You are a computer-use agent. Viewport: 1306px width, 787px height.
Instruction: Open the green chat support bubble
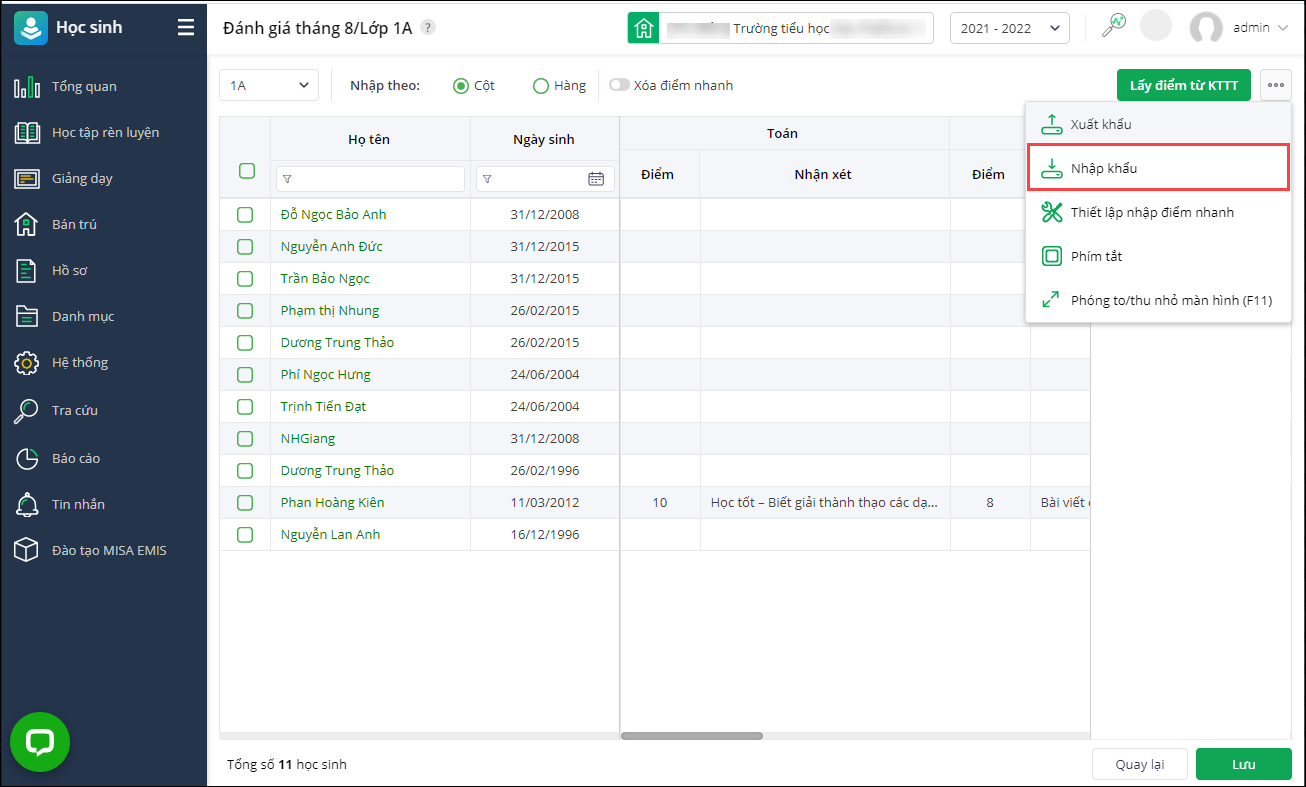(40, 741)
